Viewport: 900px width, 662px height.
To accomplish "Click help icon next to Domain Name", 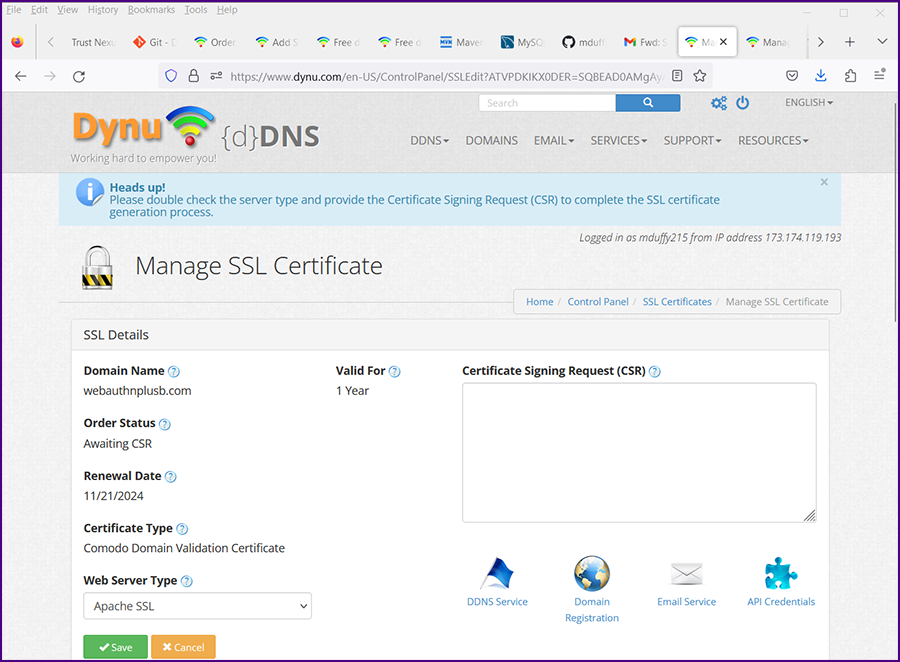I will 173,371.
